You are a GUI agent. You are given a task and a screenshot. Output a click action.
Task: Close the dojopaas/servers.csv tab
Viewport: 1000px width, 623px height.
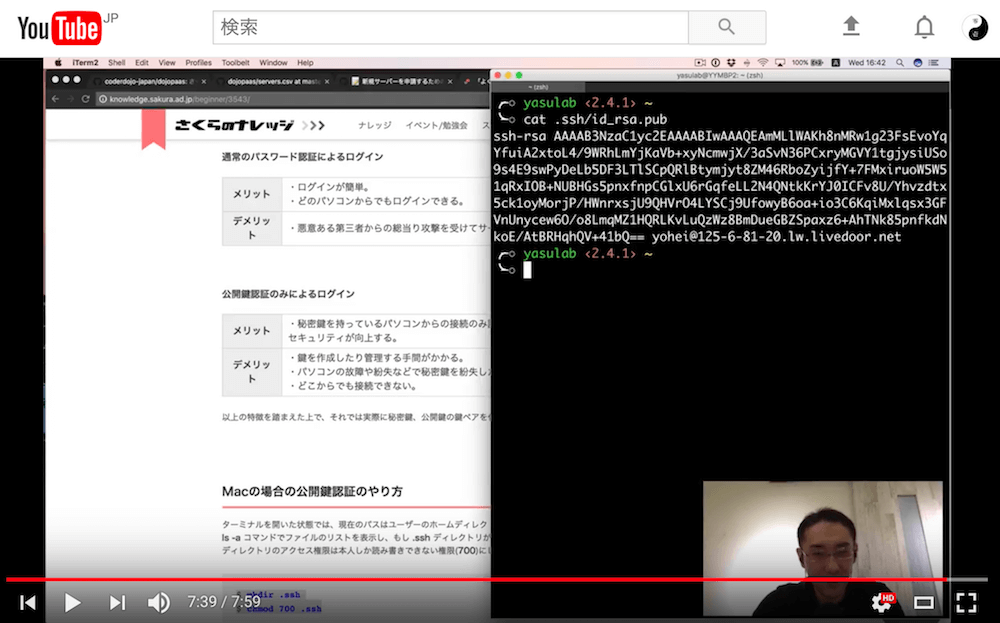tap(327, 82)
